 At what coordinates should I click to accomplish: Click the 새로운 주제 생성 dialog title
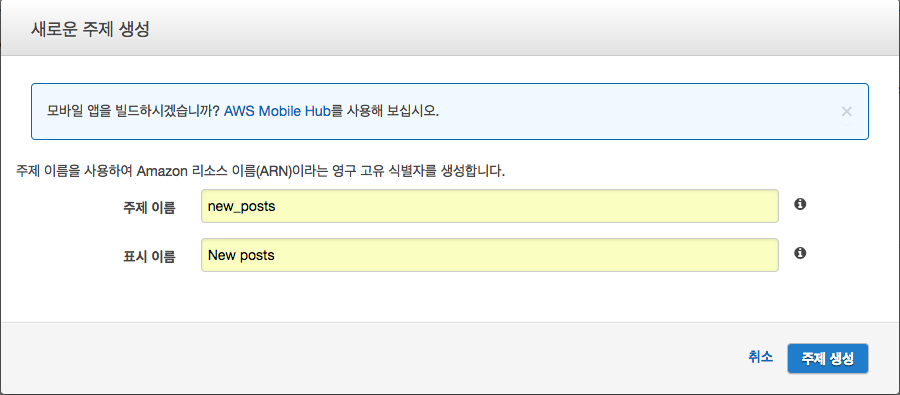(90, 29)
